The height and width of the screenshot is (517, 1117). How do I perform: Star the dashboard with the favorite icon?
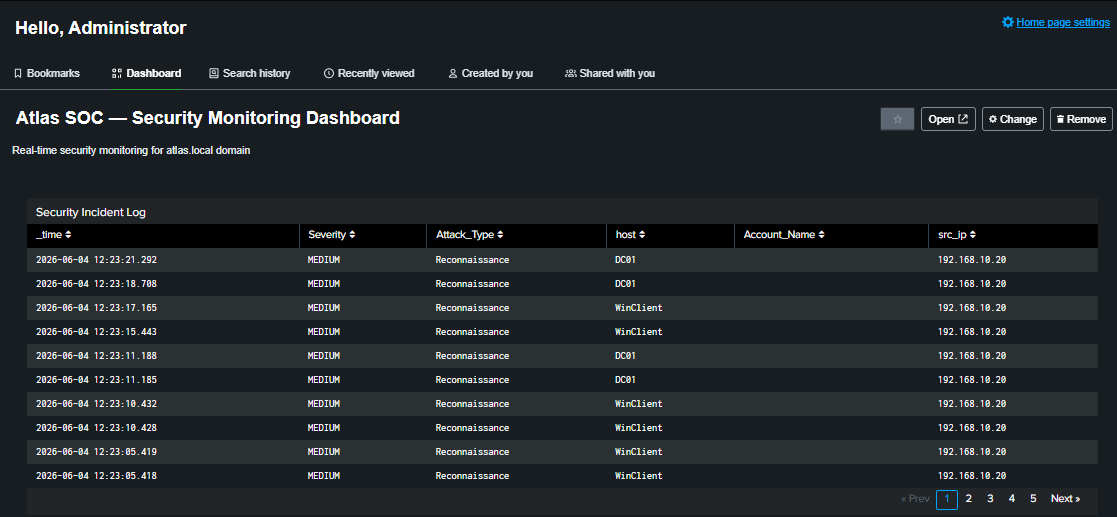pyautogui.click(x=898, y=119)
